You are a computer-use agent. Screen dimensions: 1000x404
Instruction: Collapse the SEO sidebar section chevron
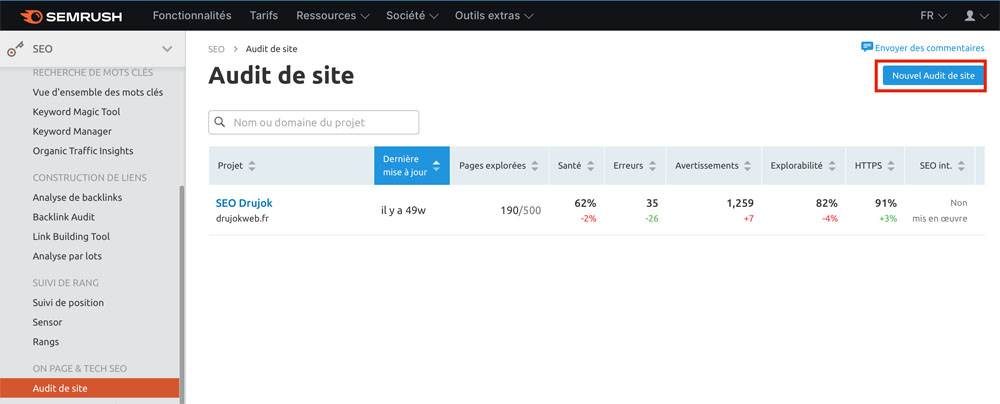167,49
